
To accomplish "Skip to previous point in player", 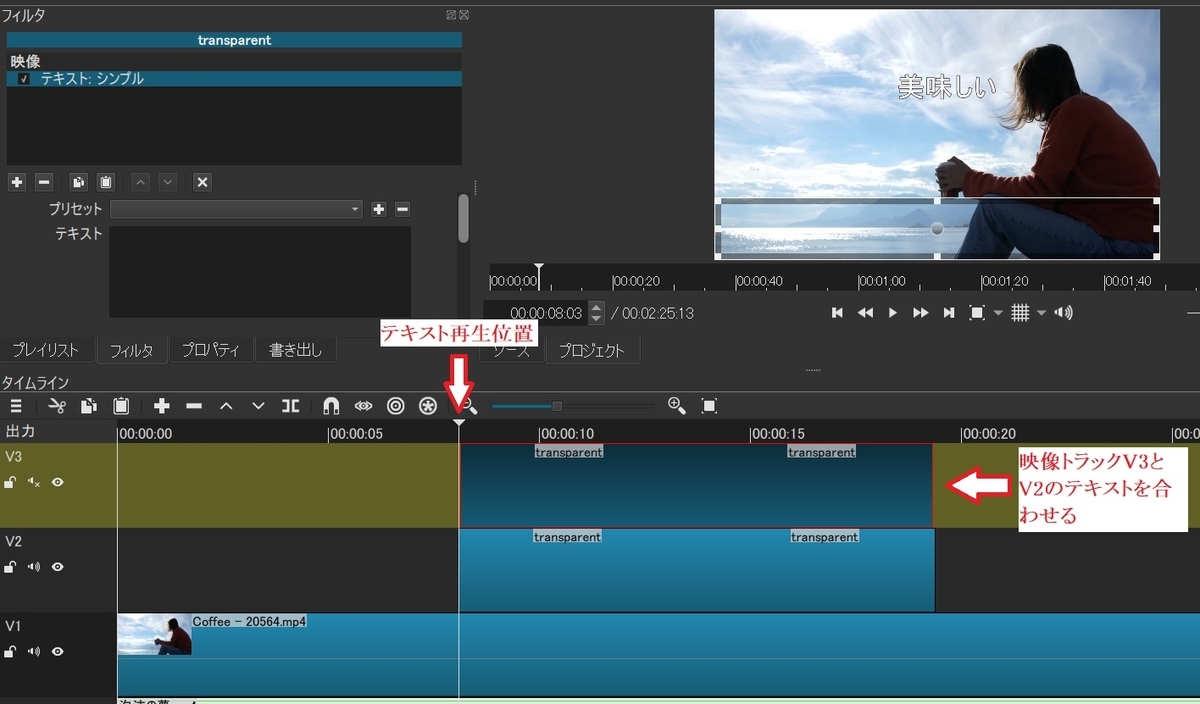I will pyautogui.click(x=838, y=313).
